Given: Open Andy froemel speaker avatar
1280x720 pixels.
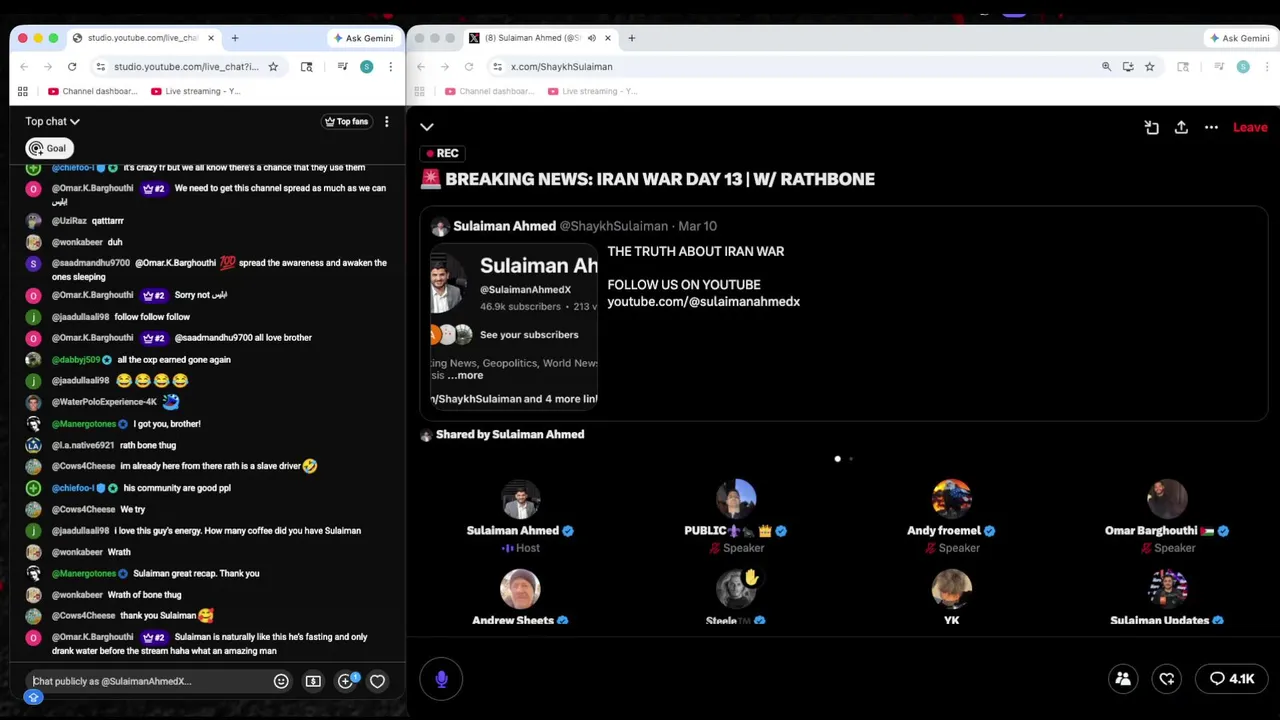Looking at the screenshot, I should point(951,498).
